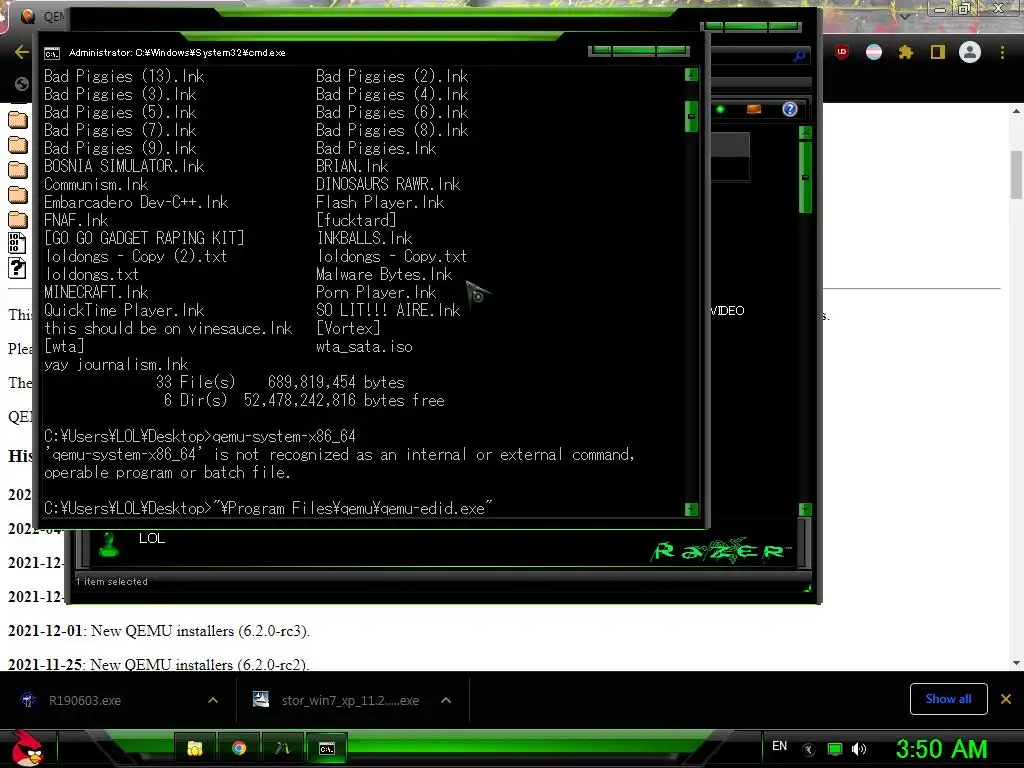Click the command prompt input line
Viewport: 1024px width, 768px height.
tap(268, 508)
